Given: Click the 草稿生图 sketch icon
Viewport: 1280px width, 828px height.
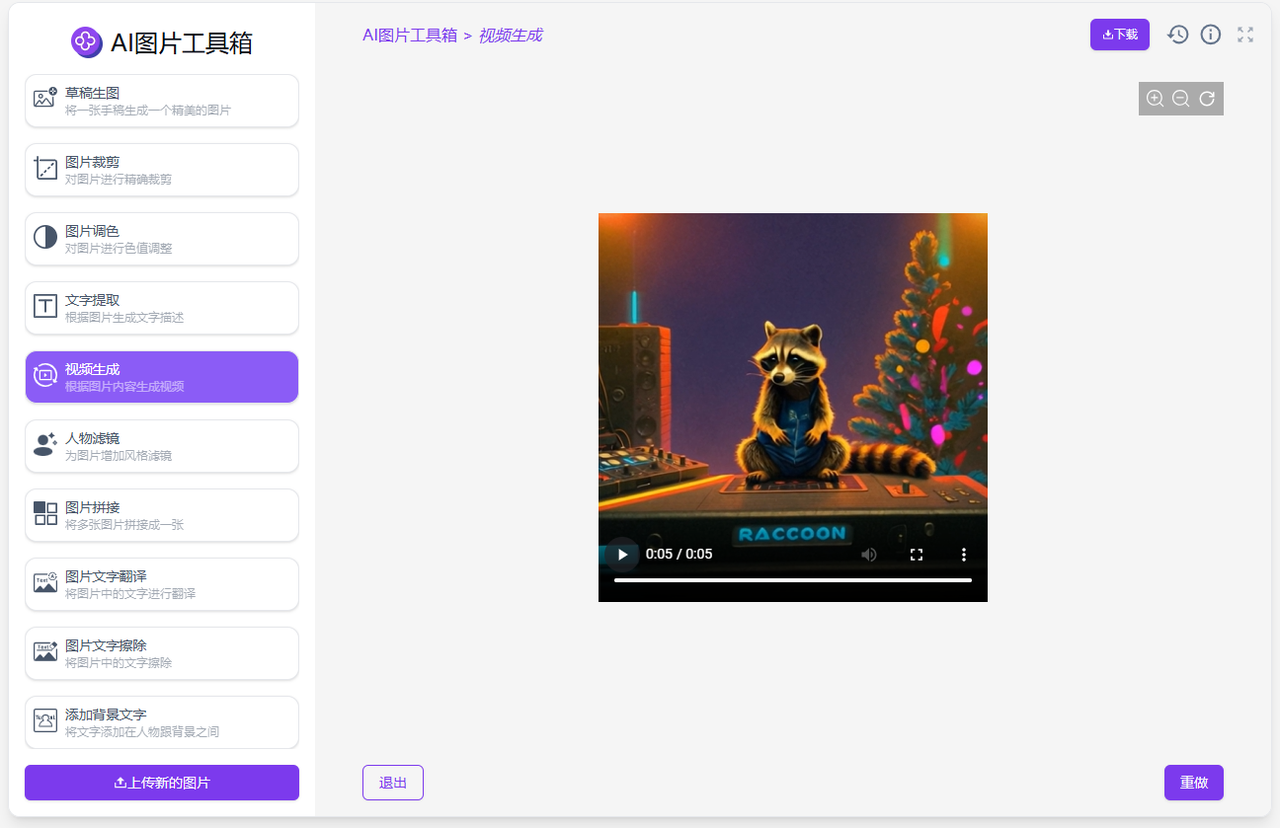Looking at the screenshot, I should [x=45, y=97].
